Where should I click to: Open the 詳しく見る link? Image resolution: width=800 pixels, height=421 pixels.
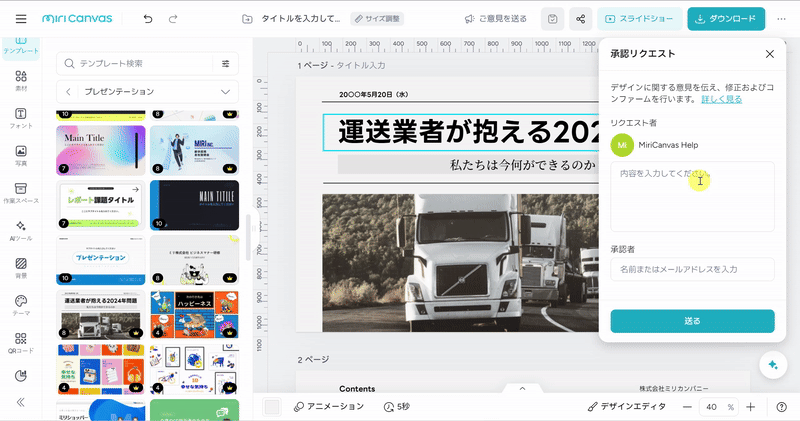click(x=721, y=100)
